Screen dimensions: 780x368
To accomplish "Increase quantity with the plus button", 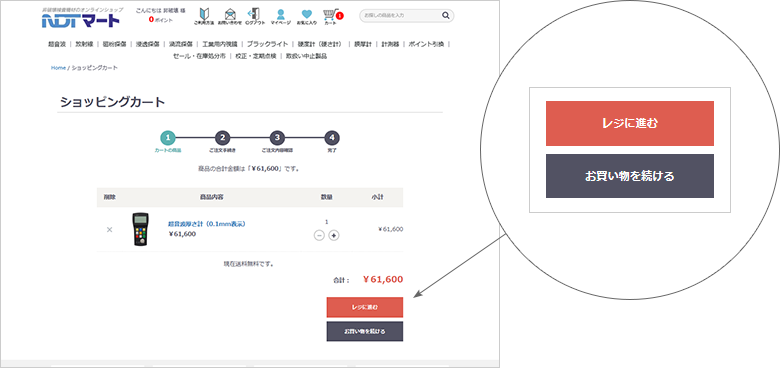I will coord(334,235).
